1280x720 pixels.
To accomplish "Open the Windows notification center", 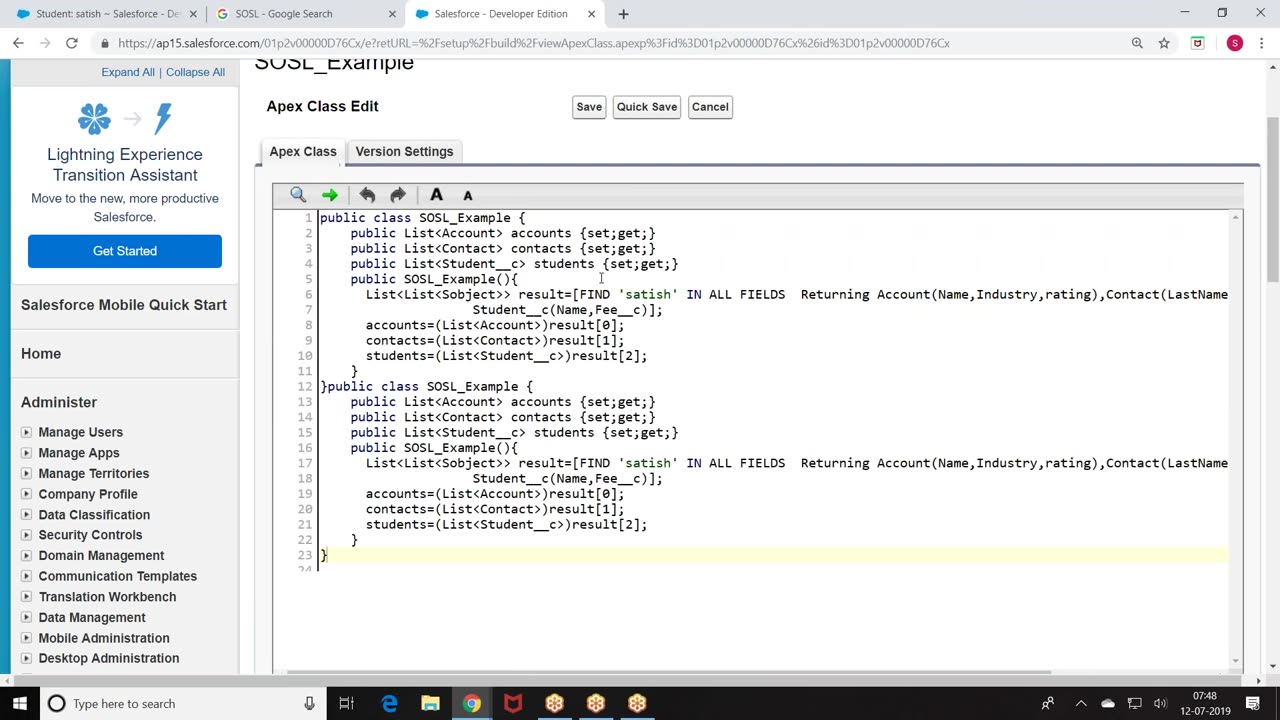I will tap(1253, 703).
